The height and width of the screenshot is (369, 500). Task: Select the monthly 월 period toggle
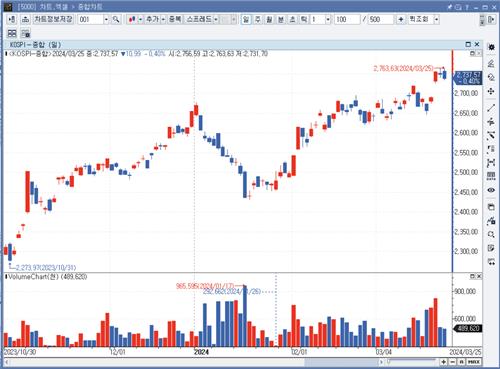269,19
